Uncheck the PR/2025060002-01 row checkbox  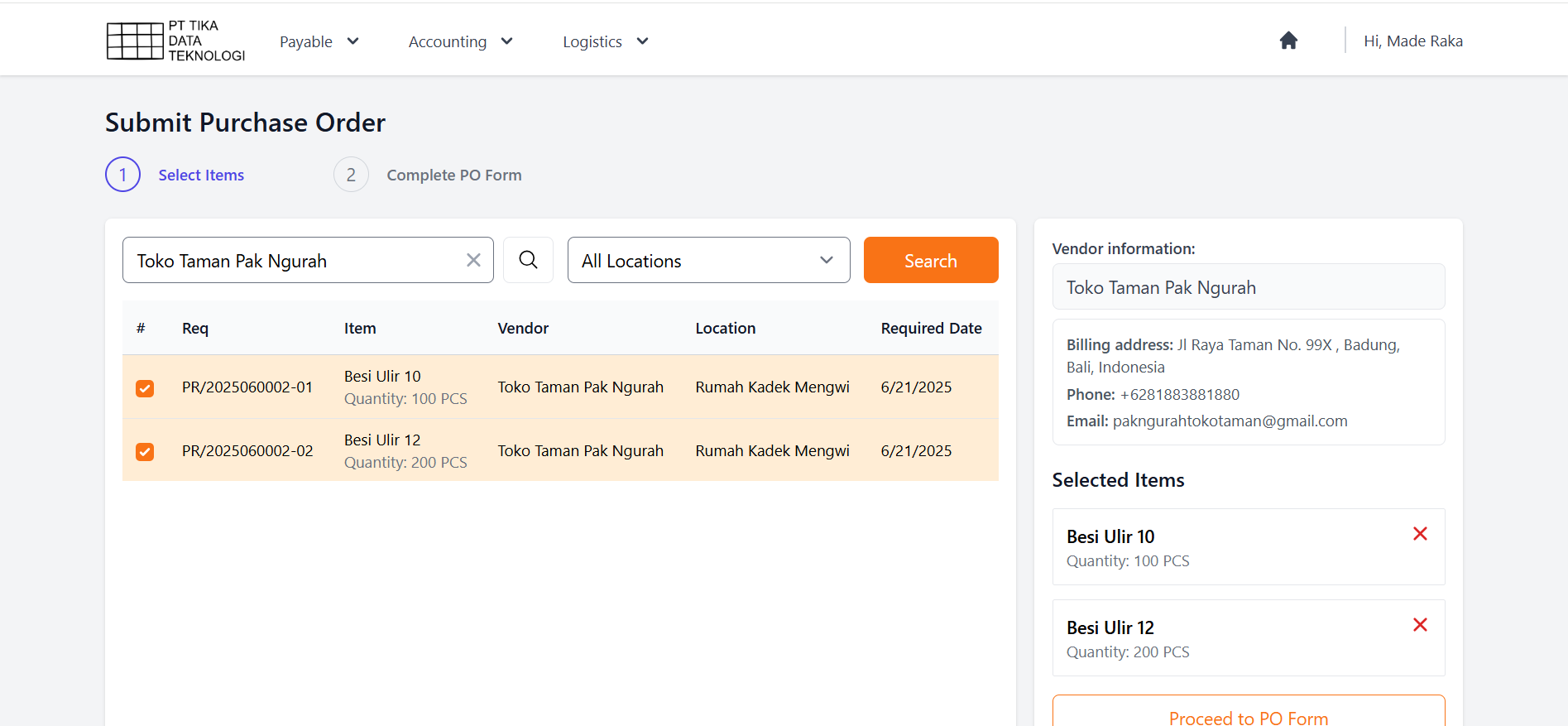[x=145, y=388]
